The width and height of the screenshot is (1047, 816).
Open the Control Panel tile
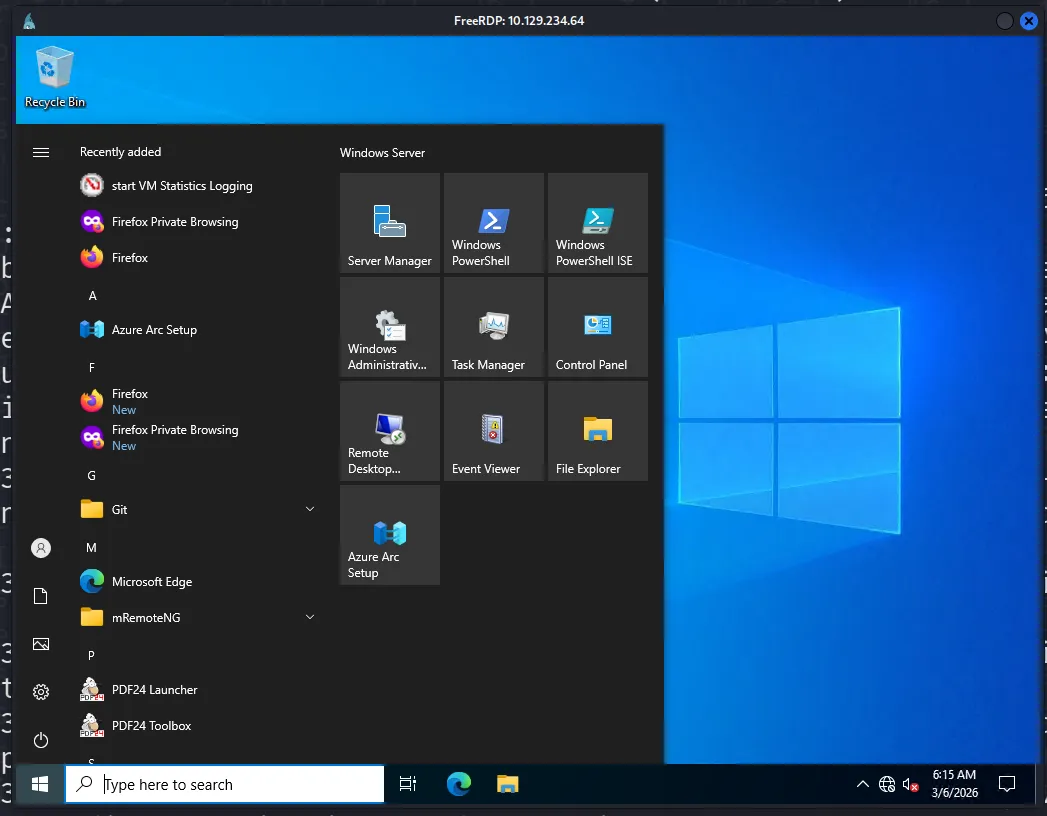[598, 327]
